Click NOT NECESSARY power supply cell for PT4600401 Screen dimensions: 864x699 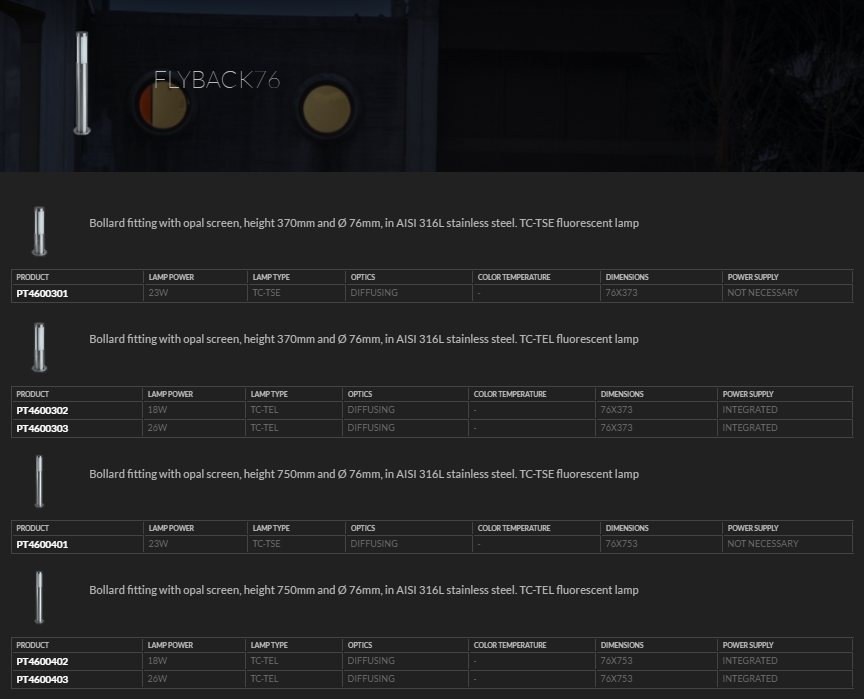(763, 544)
